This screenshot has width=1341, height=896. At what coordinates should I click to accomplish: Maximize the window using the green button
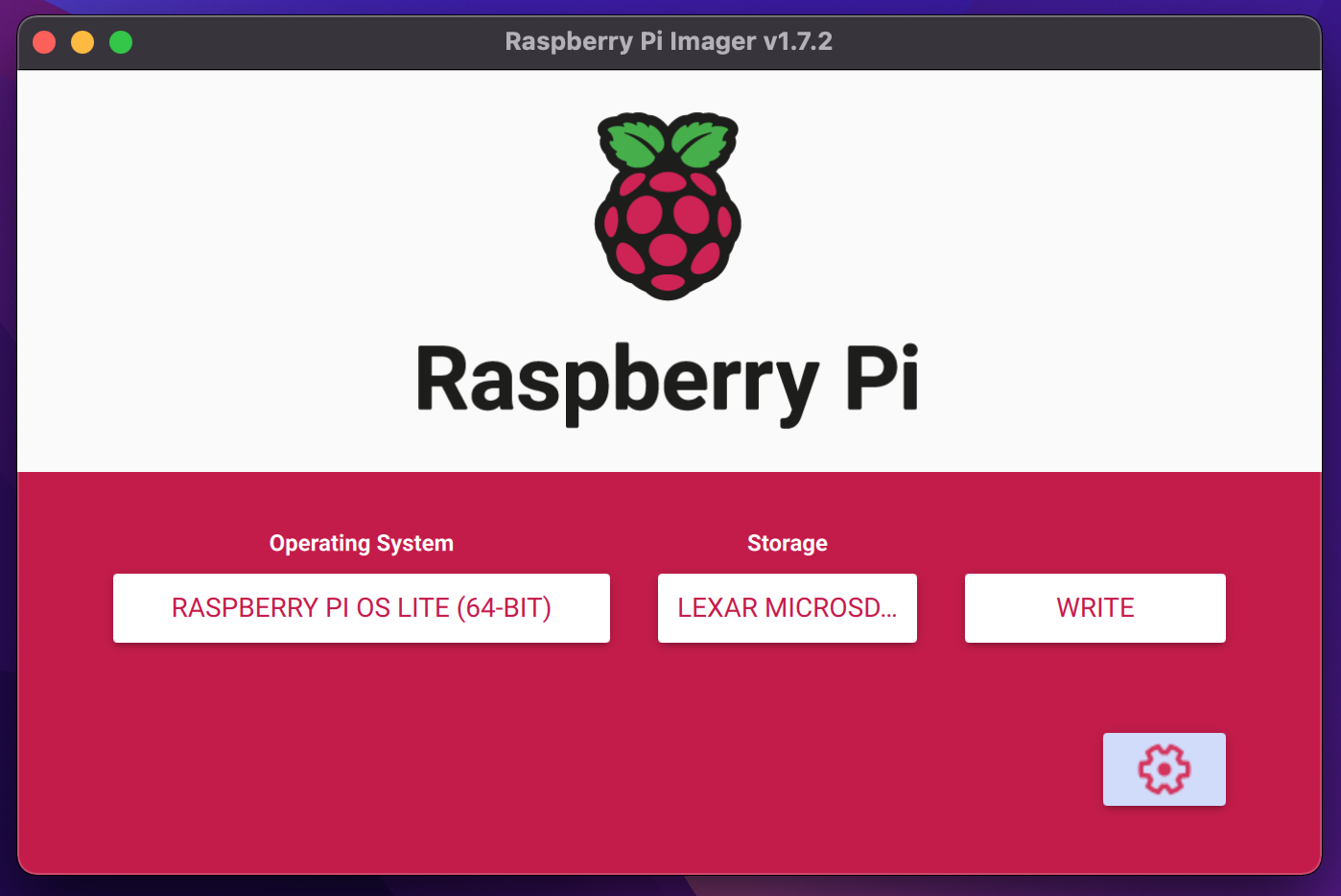(121, 42)
